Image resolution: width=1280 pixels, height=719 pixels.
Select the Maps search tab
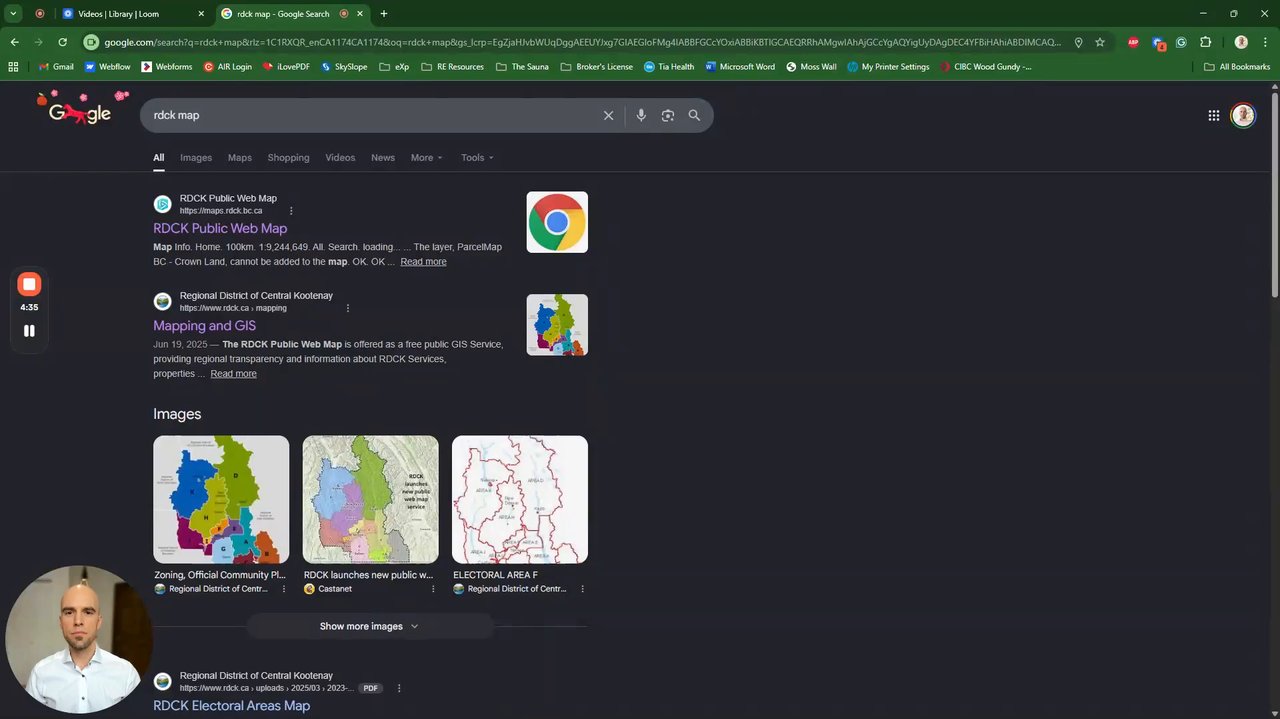pos(240,158)
